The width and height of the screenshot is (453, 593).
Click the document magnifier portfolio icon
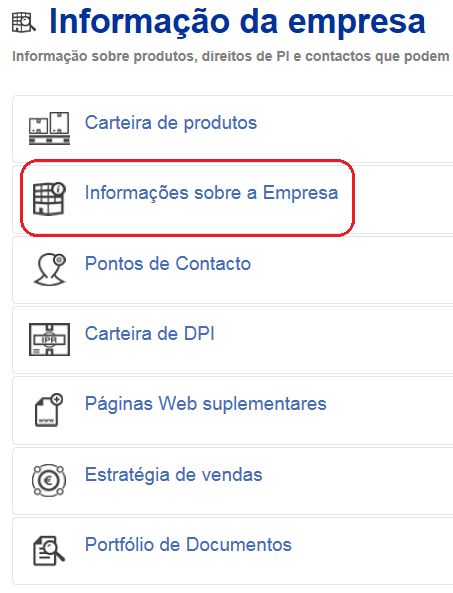coord(49,550)
